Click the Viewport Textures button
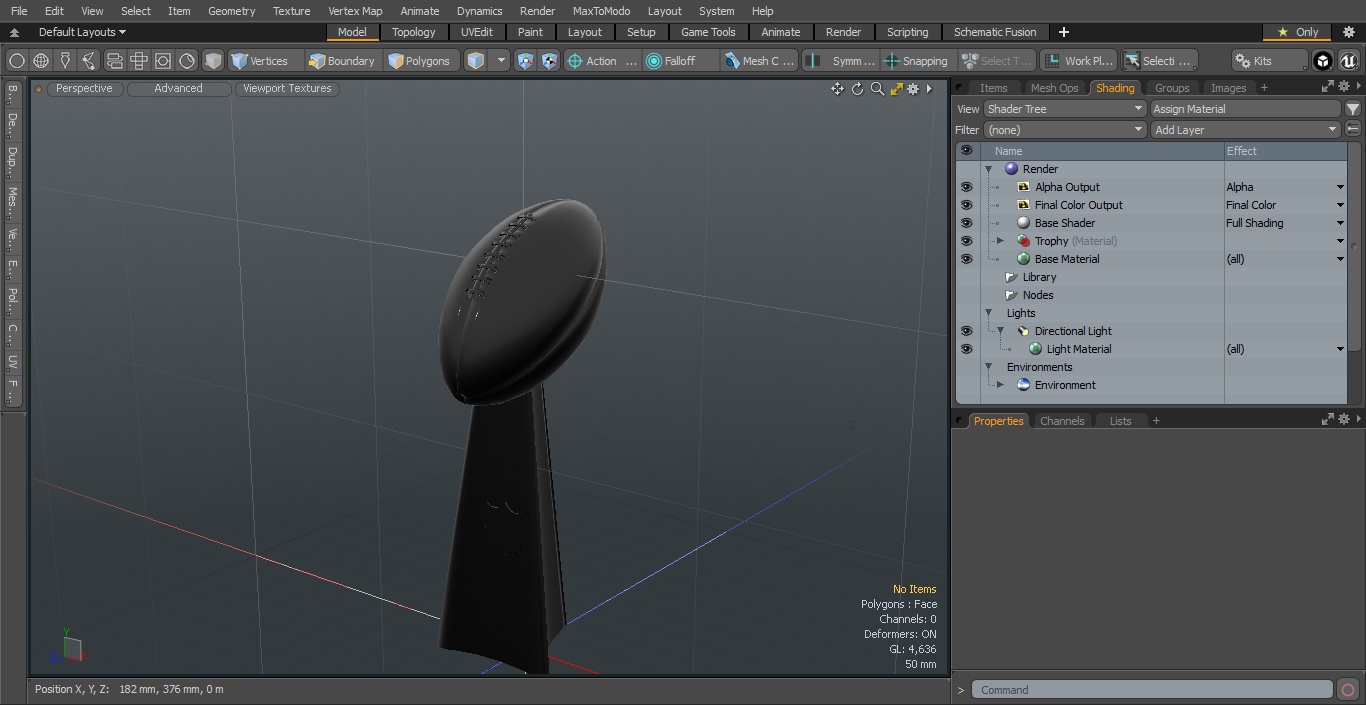The height and width of the screenshot is (705, 1366). (287, 89)
